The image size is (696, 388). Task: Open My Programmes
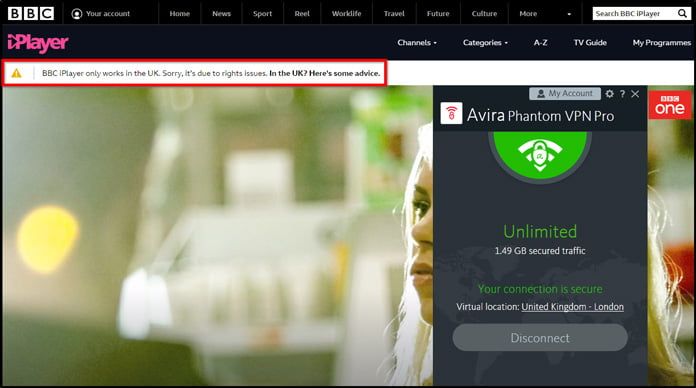tap(661, 43)
